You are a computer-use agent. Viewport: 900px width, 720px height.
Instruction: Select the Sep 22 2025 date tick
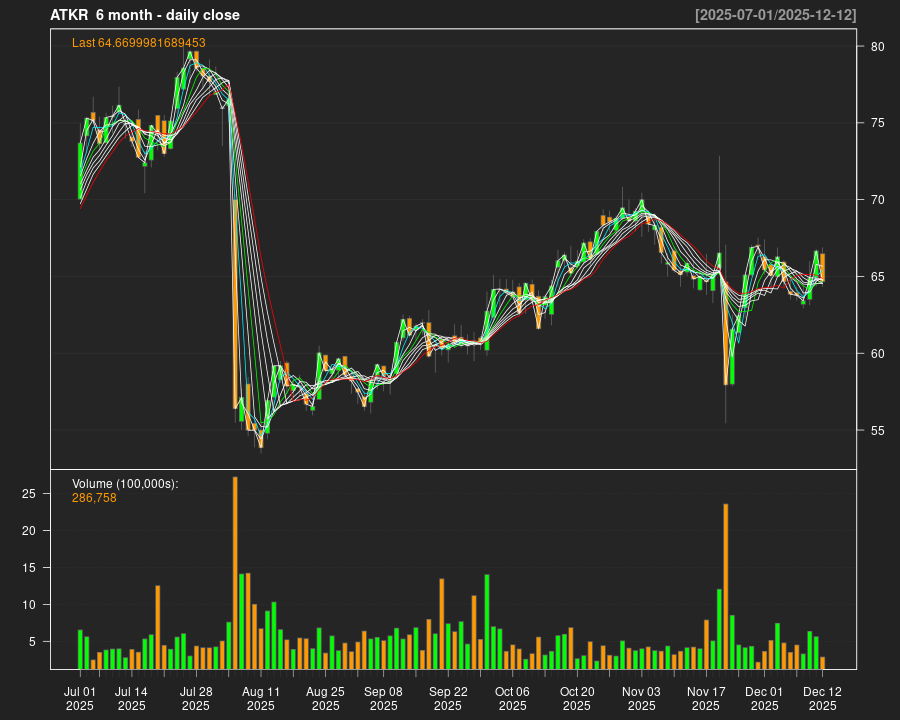(x=448, y=698)
